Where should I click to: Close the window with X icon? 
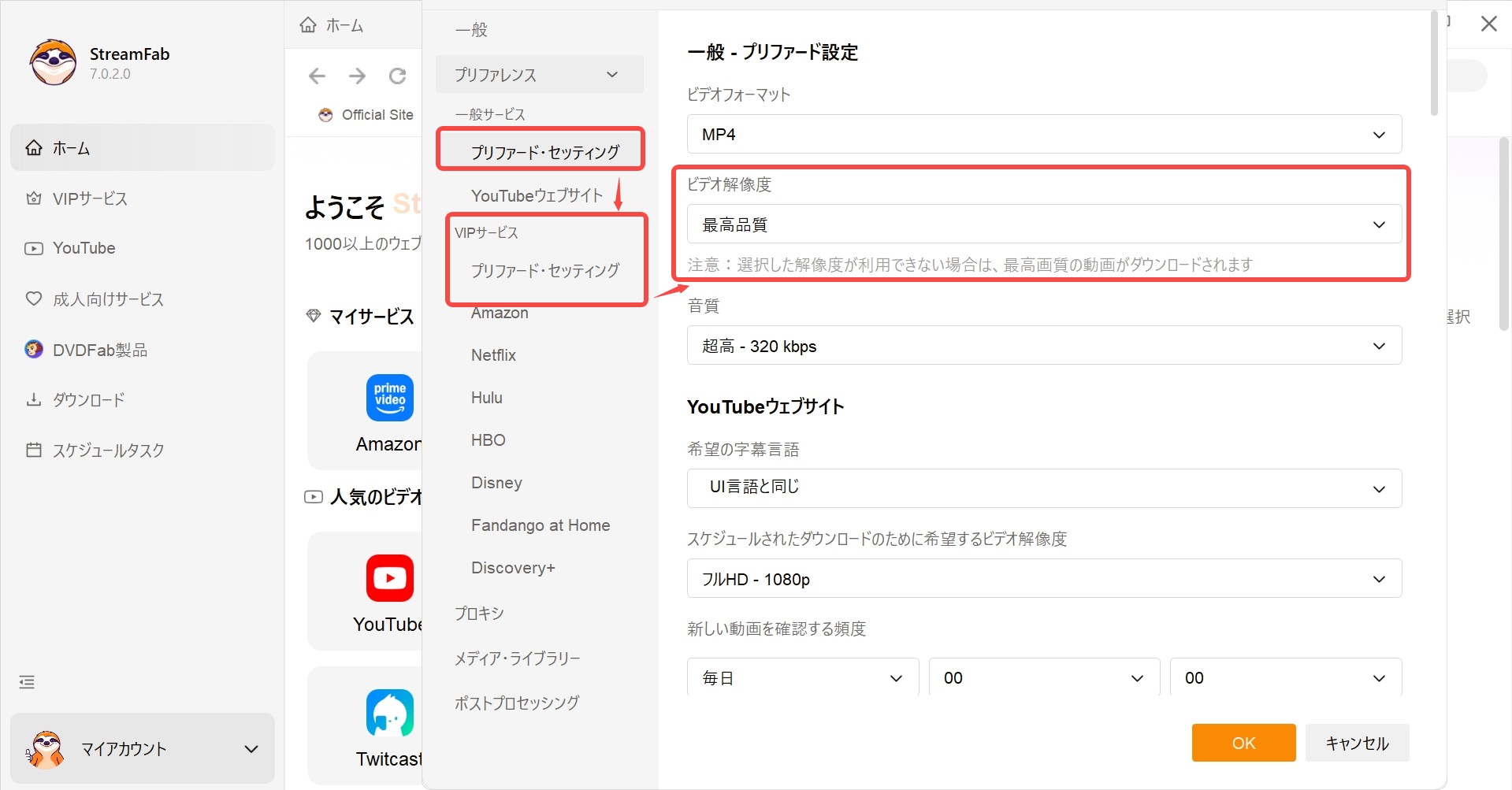(1488, 24)
